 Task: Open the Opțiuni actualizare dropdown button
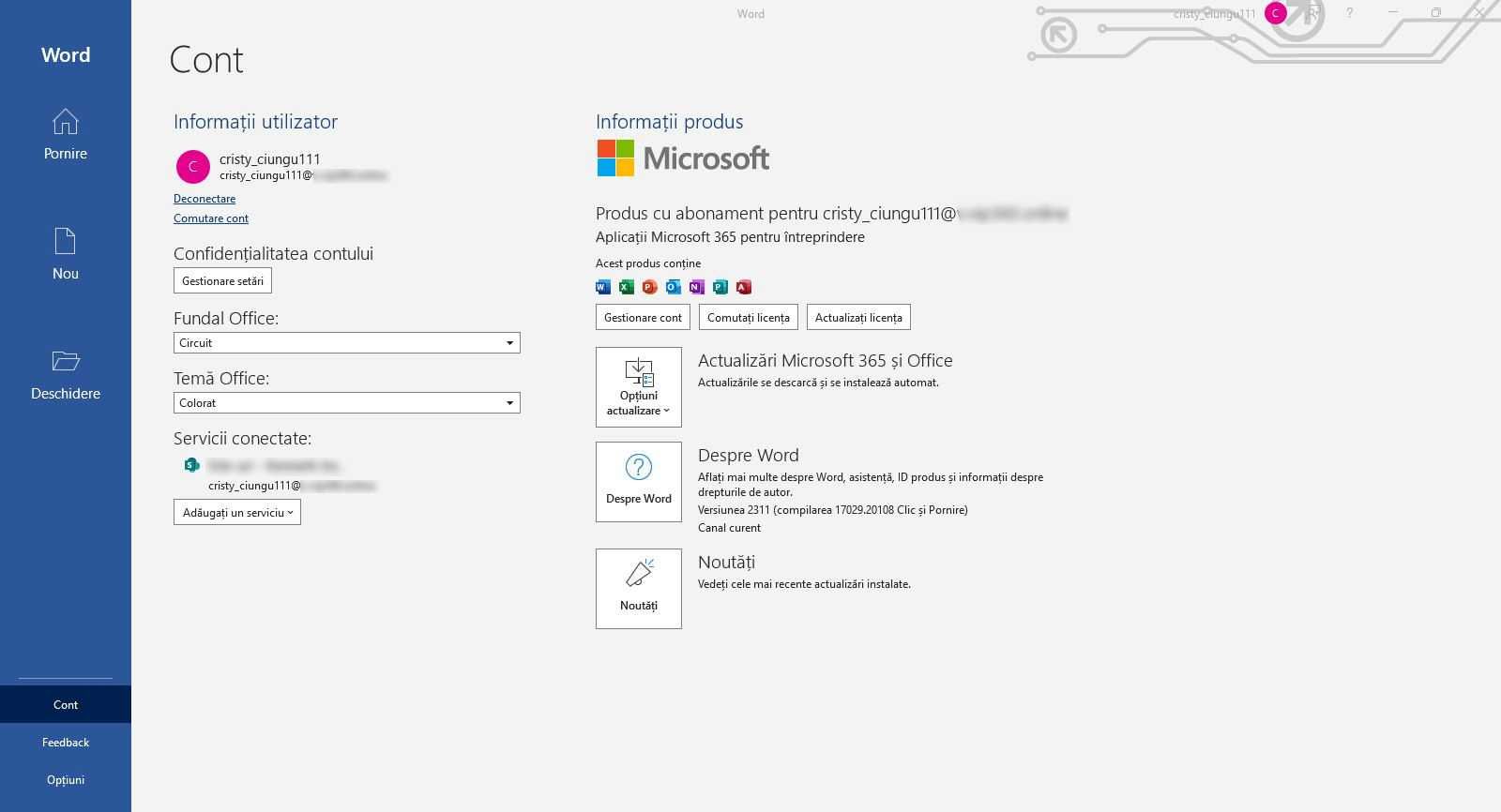tap(639, 387)
